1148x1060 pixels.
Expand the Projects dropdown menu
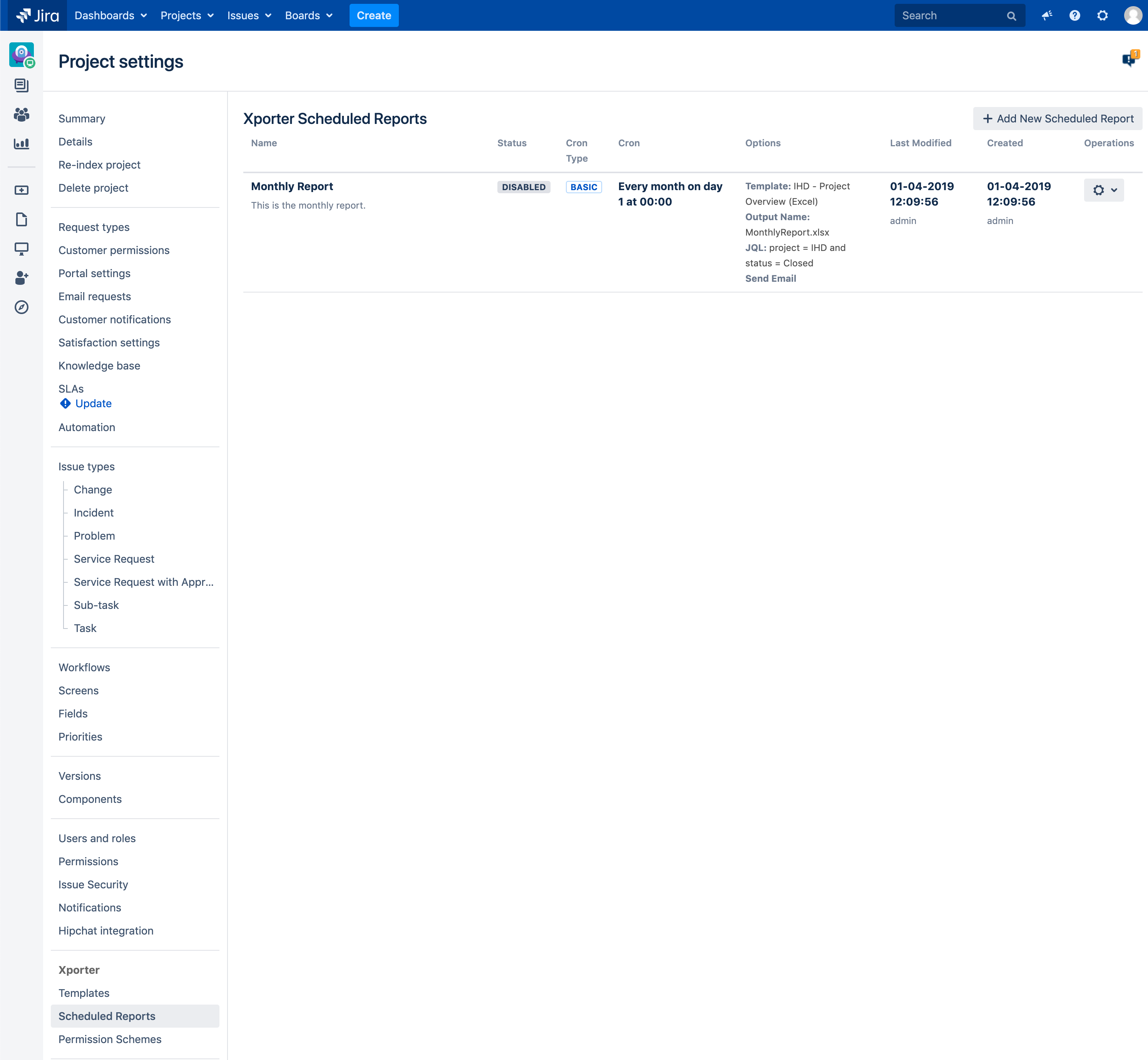tap(186, 15)
